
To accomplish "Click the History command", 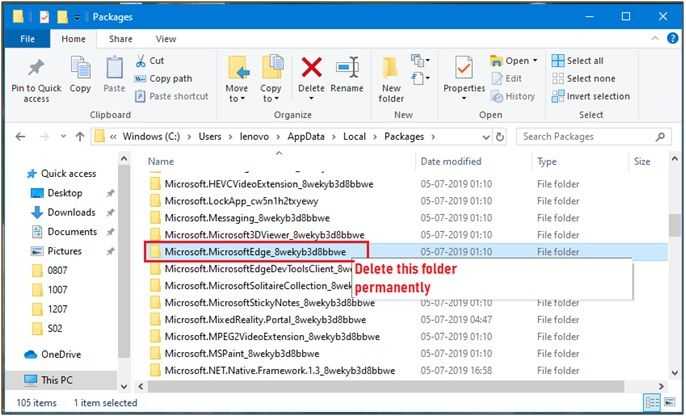I will tap(513, 96).
